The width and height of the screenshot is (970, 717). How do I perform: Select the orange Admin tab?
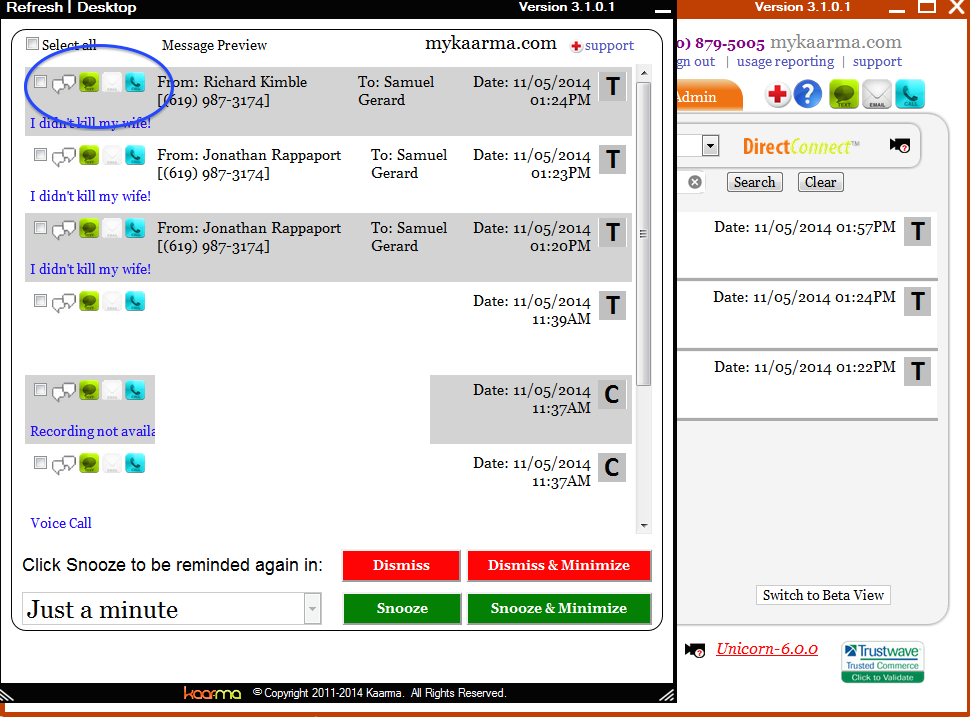[x=710, y=96]
